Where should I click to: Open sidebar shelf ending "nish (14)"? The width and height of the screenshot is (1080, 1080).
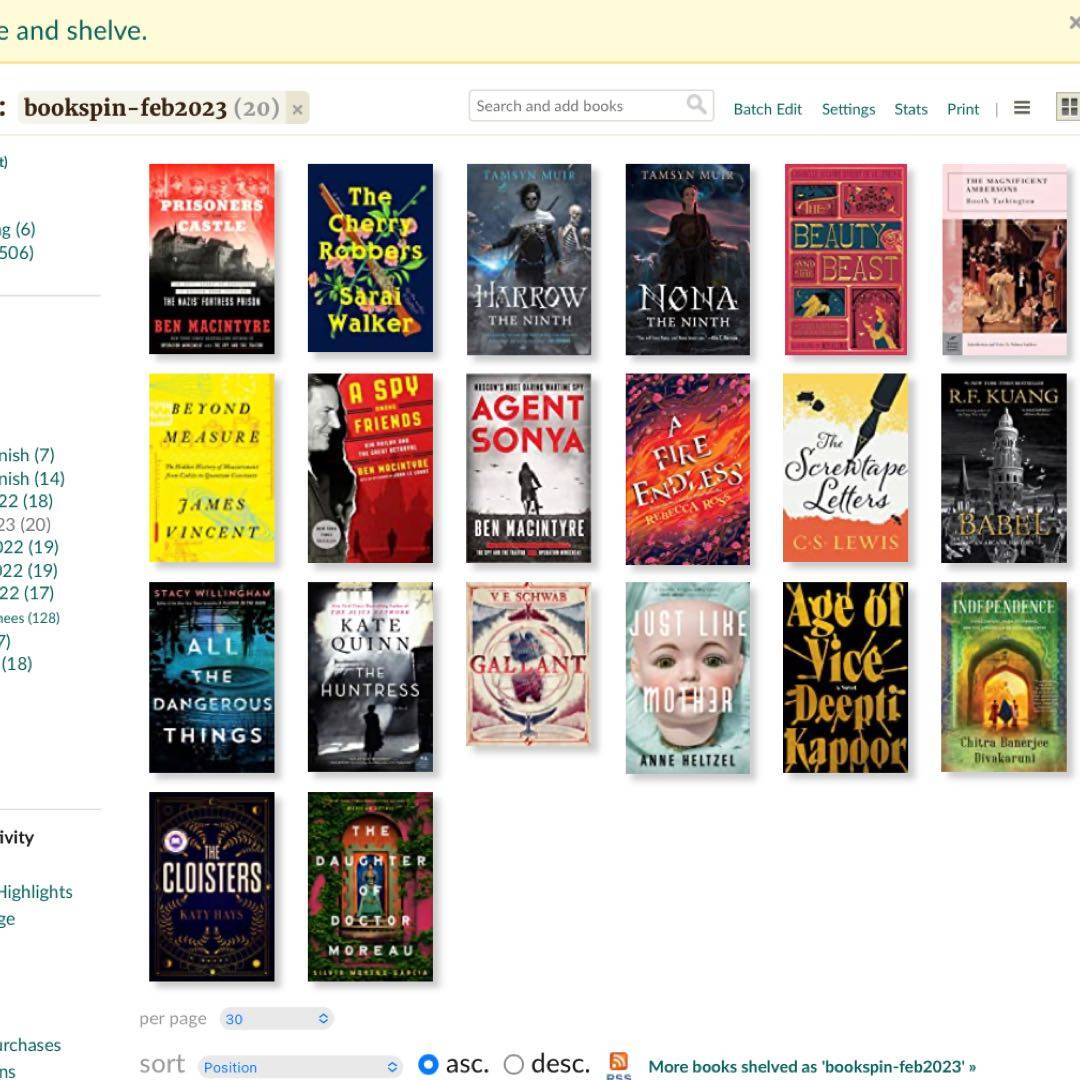tap(32, 478)
